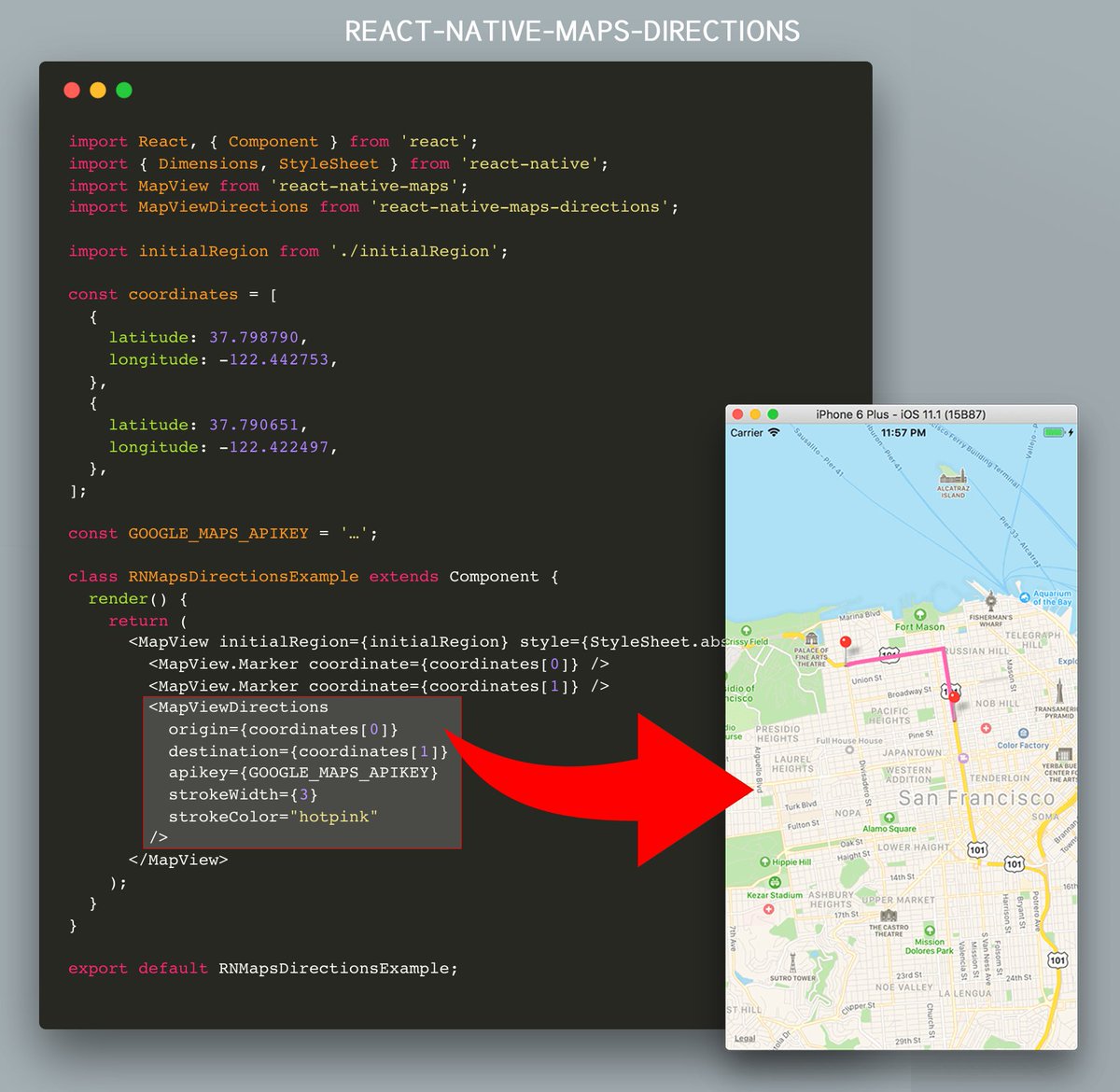The width and height of the screenshot is (1120, 1092).
Task: Close the iPhone simulator window
Action: point(737,414)
